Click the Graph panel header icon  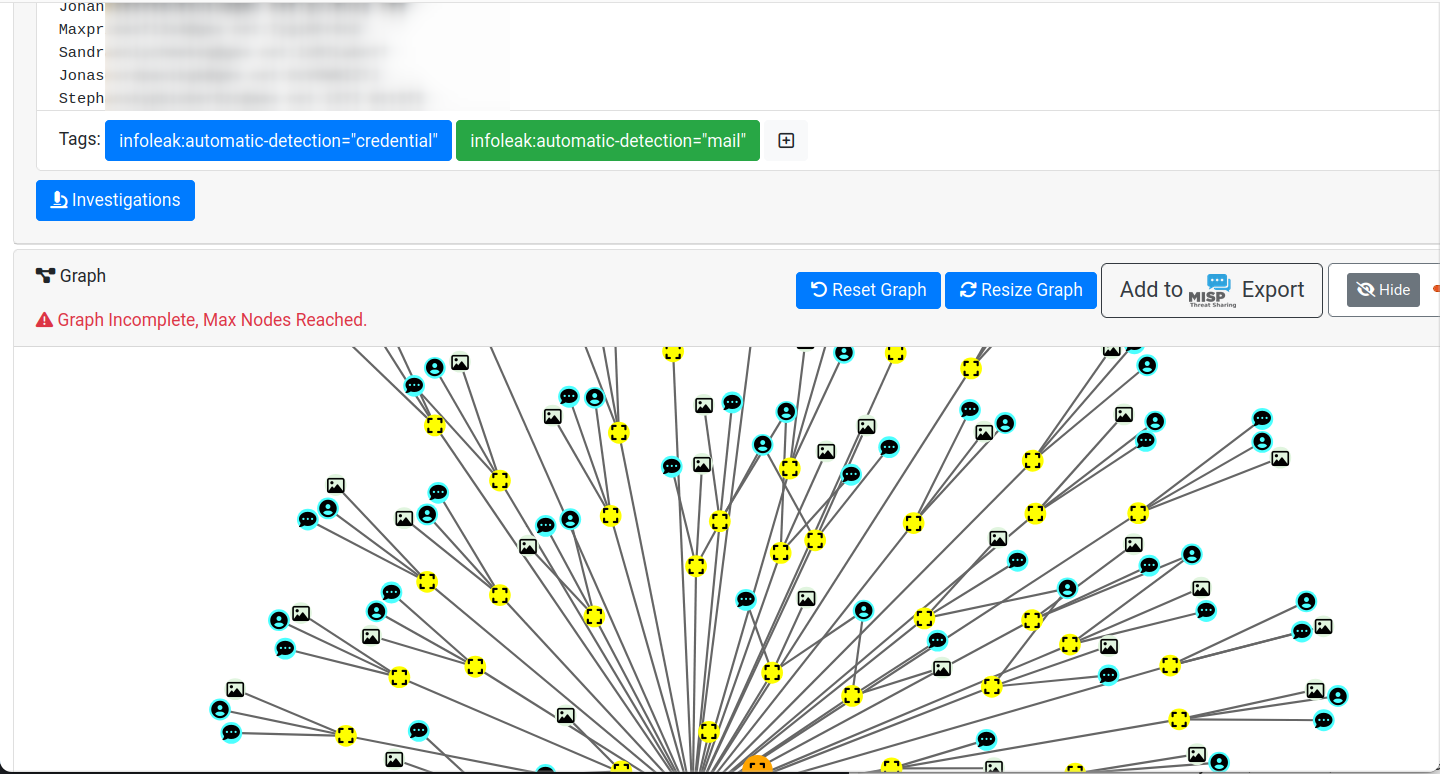(x=45, y=276)
